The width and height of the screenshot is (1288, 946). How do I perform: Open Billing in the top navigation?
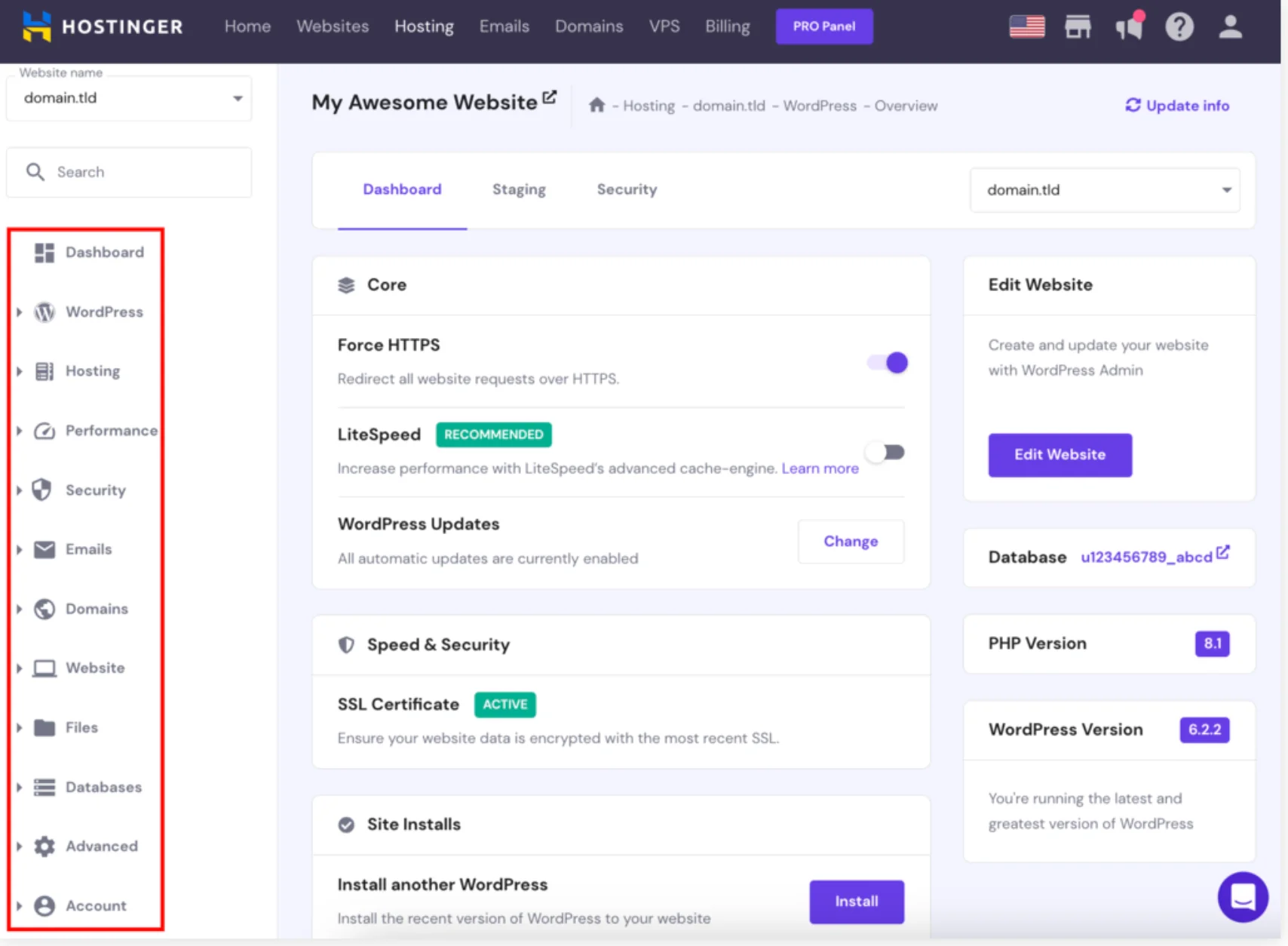[x=728, y=26]
